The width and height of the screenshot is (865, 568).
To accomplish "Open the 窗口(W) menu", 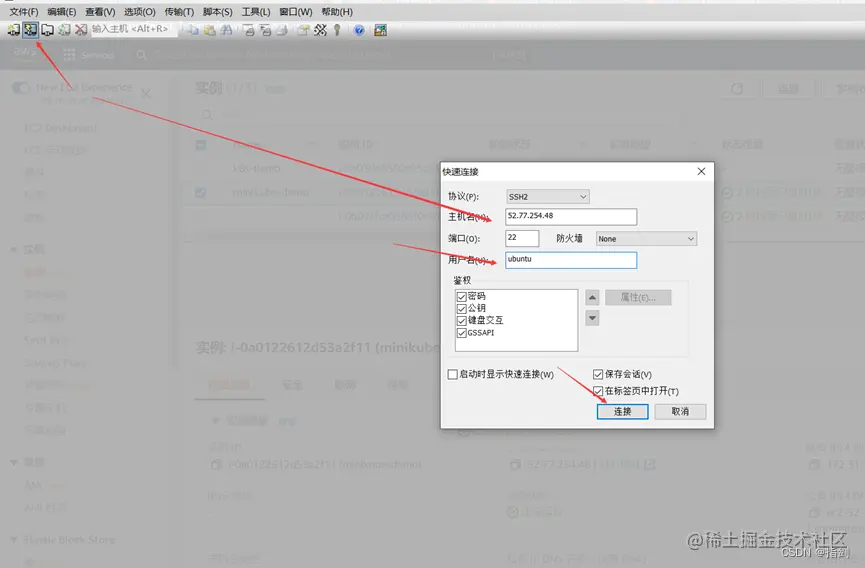I will click(x=296, y=12).
